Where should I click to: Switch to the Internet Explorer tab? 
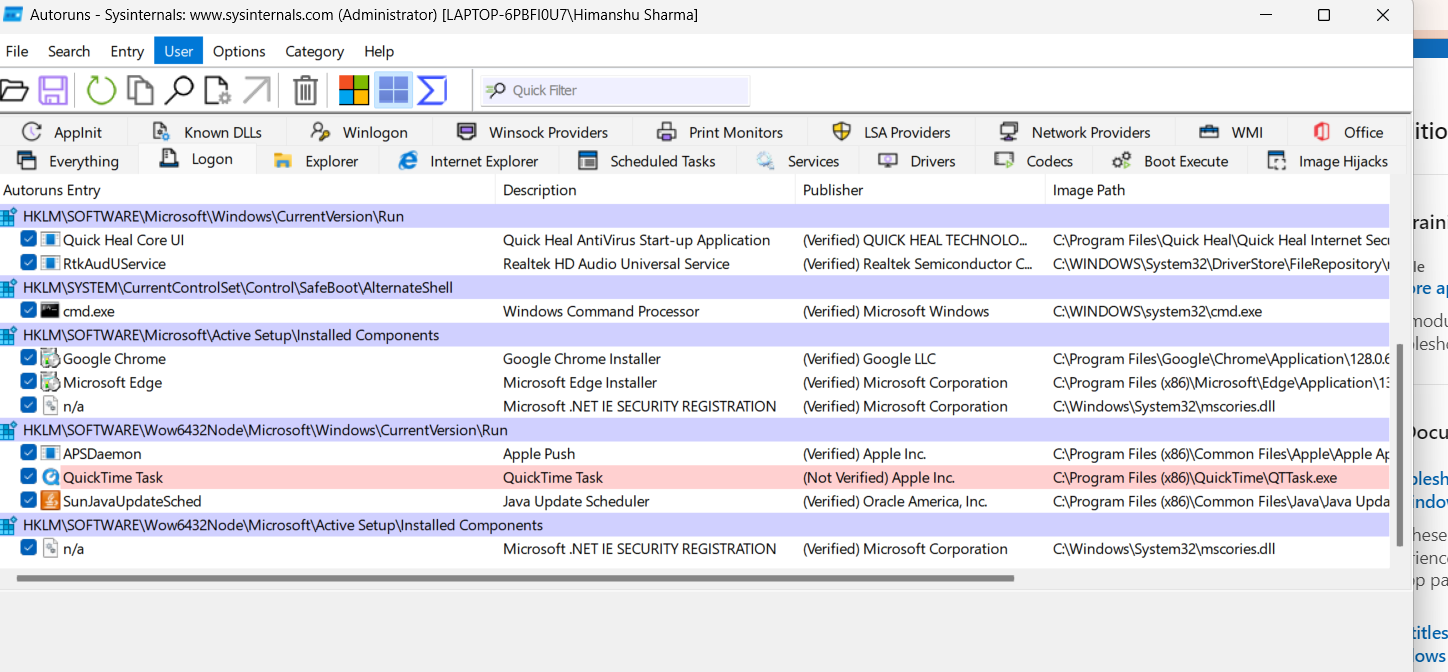click(x=468, y=160)
